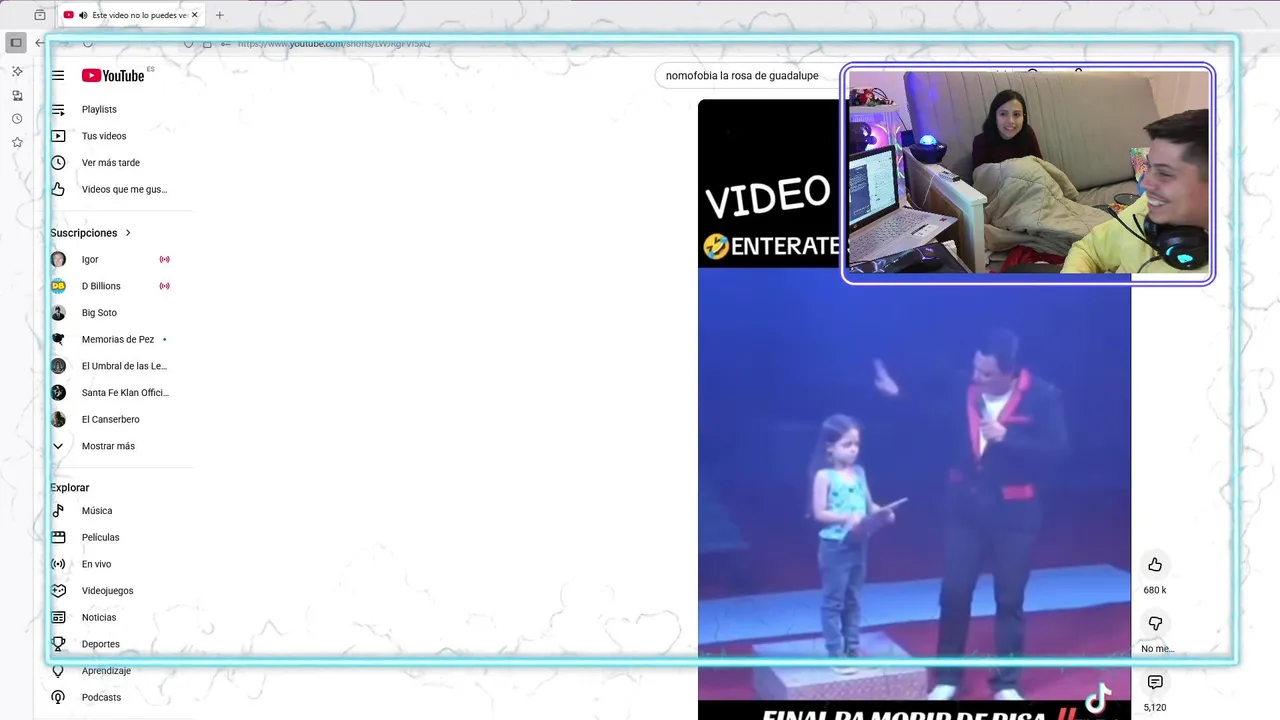Go back with browser back arrow
This screenshot has height=720, width=1280.
(40, 42)
